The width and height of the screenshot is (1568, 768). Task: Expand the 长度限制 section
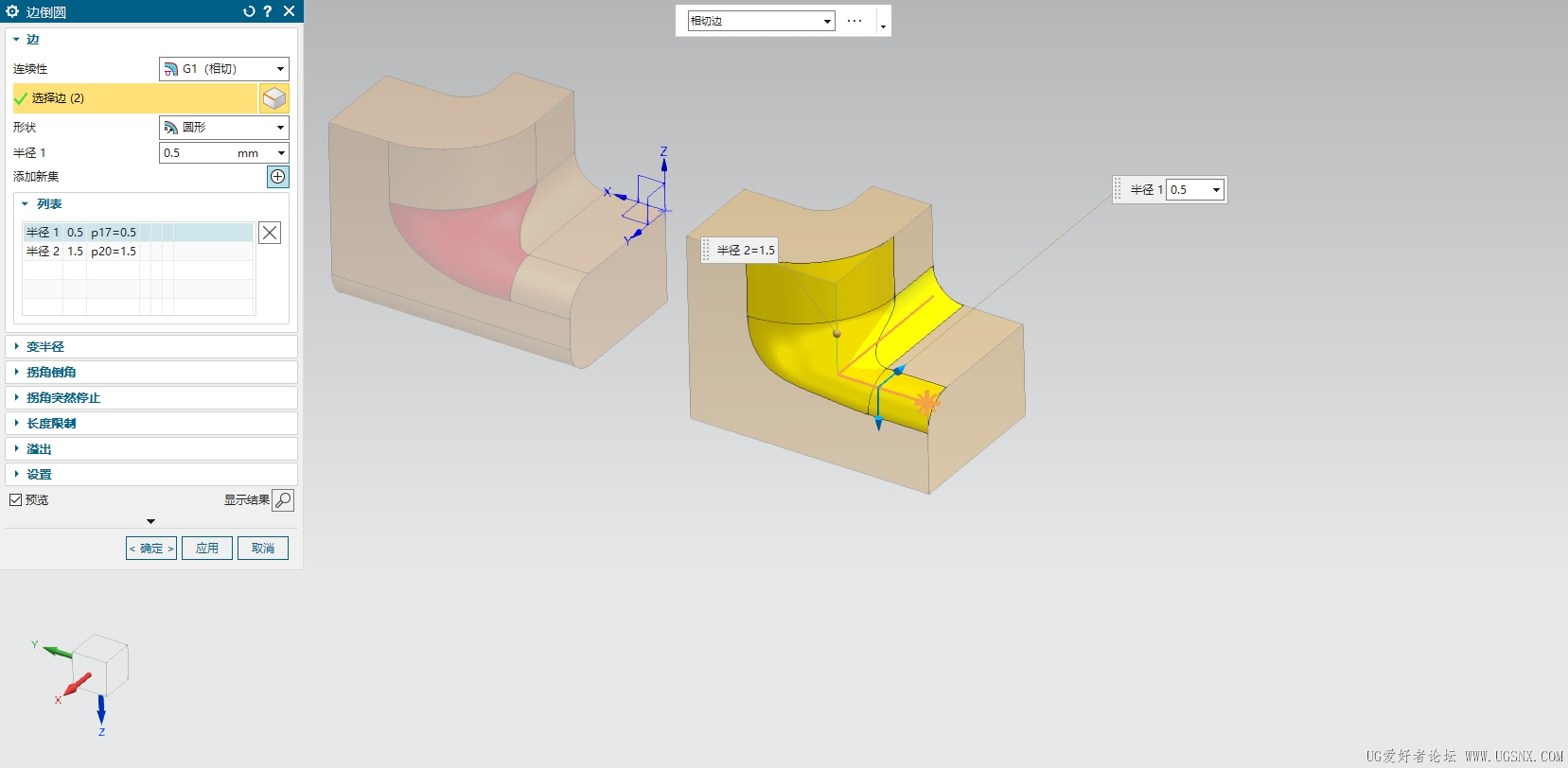click(151, 424)
